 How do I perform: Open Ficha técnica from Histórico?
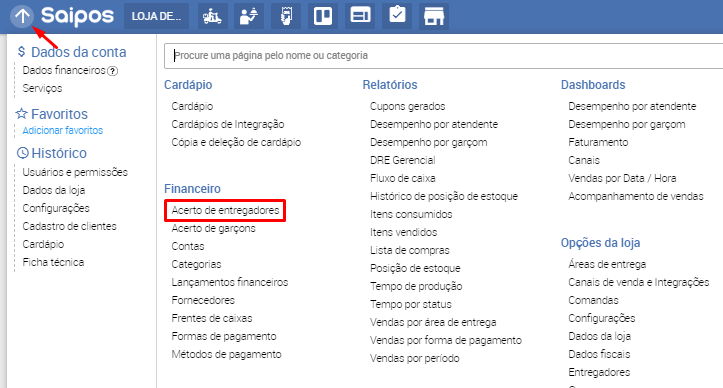[53, 262]
